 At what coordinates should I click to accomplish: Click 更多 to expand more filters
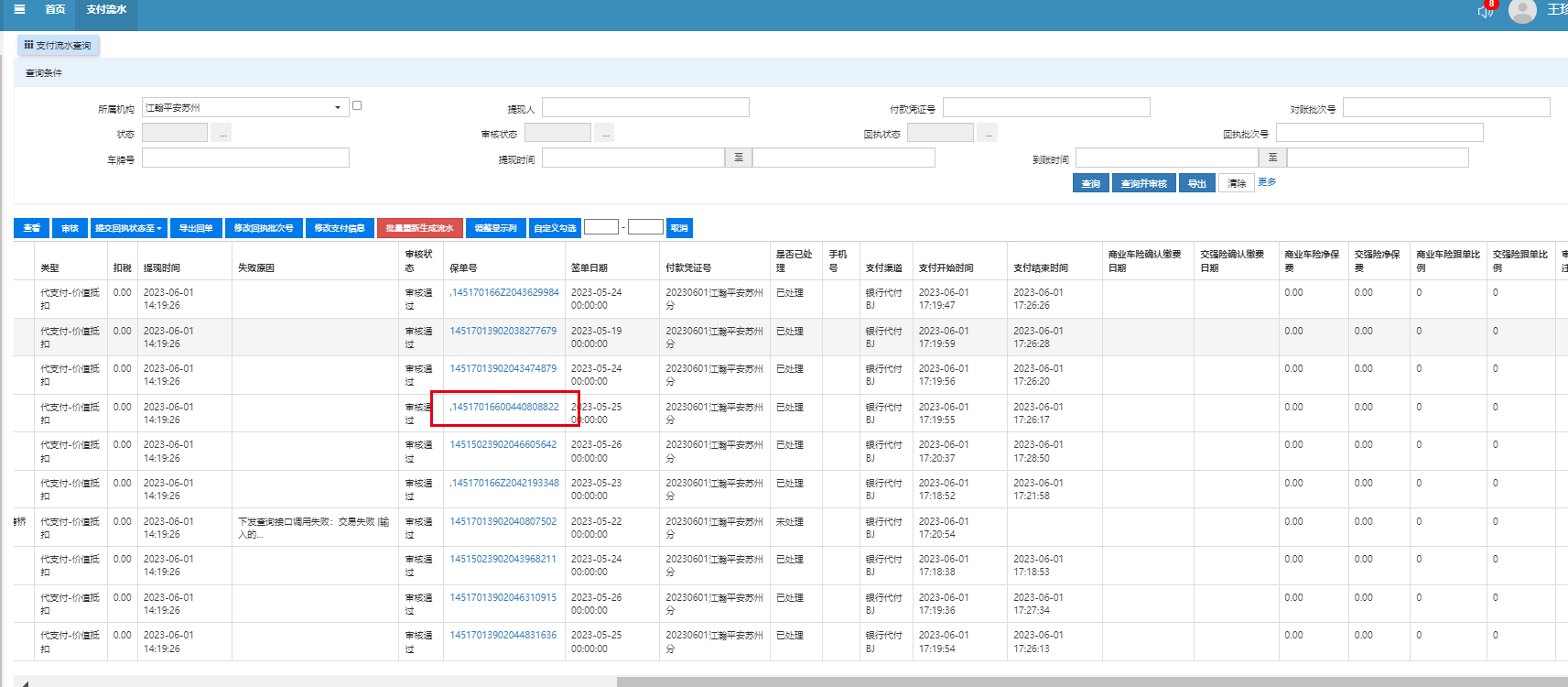[1267, 182]
